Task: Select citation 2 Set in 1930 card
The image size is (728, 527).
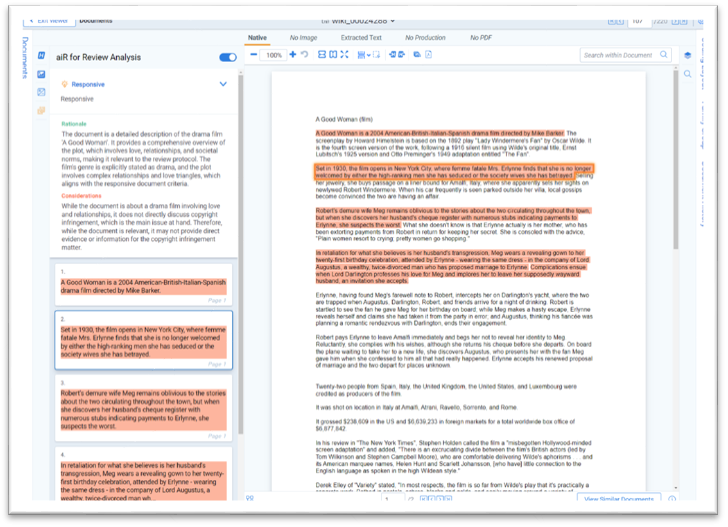Action: tap(143, 340)
